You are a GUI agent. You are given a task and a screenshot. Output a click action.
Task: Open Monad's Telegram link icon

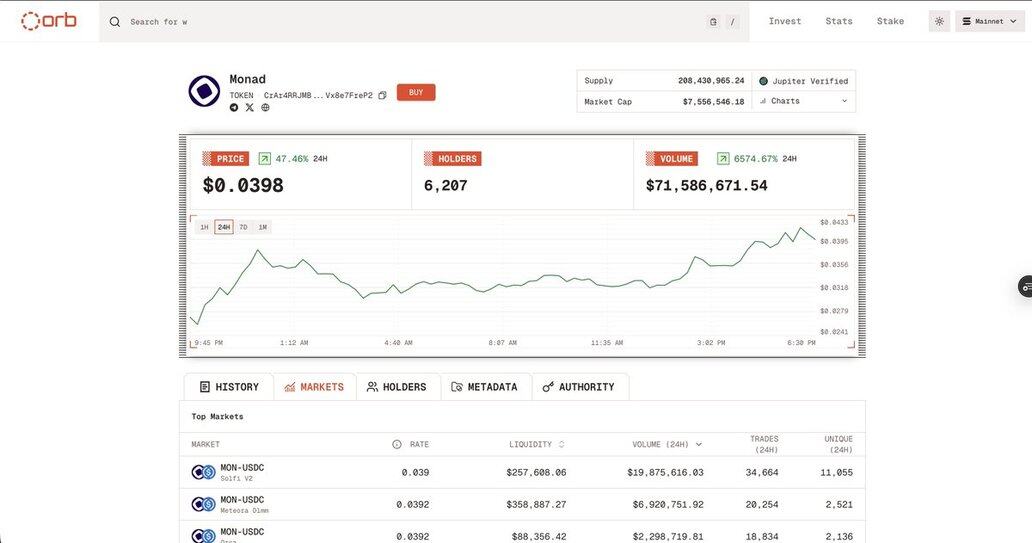click(234, 108)
